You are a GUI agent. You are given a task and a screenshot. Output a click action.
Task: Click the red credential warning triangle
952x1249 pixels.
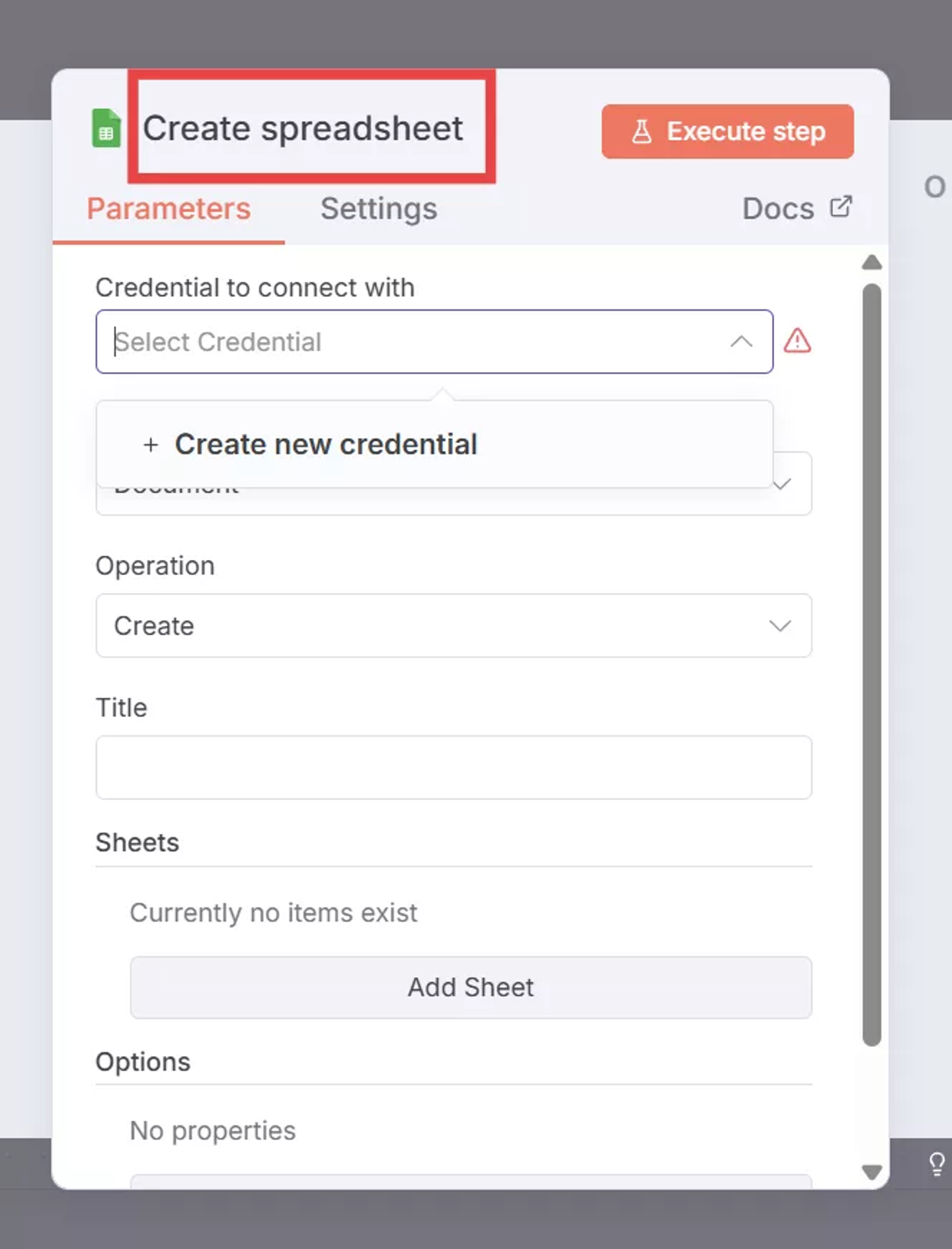click(x=797, y=341)
